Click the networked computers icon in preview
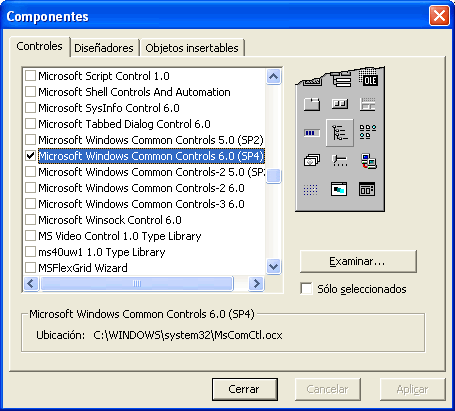 click(368, 161)
